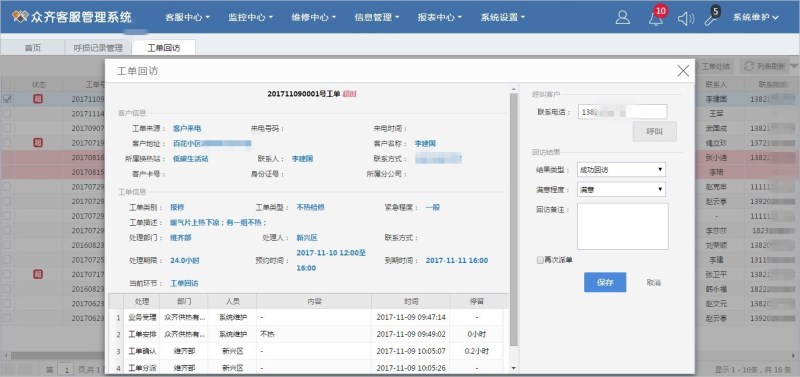
Task: Click the 工单分派 cell in row 4
Action: [x=142, y=367]
